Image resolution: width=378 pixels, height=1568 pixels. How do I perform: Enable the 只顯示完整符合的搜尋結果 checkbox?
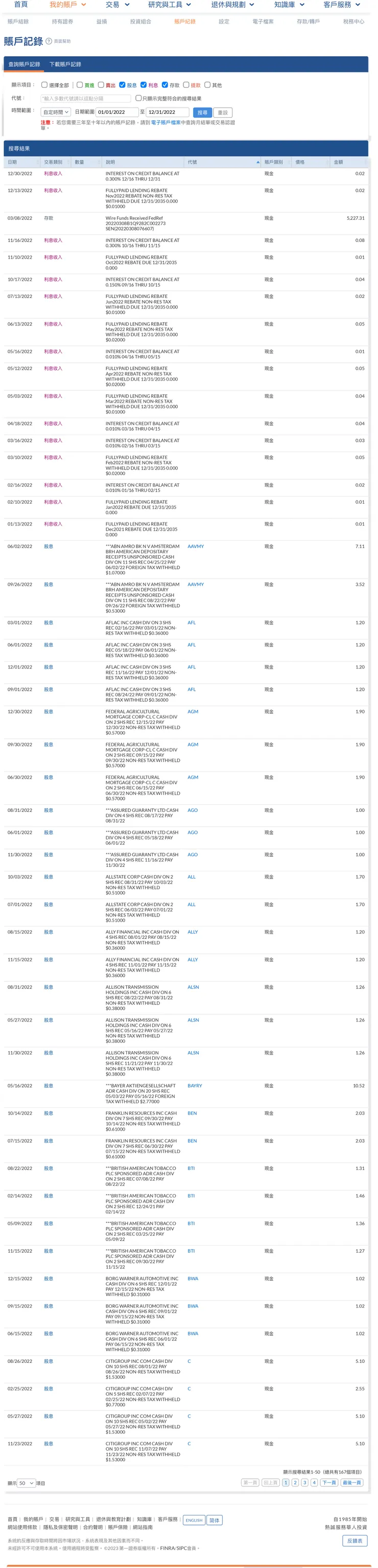[138, 98]
